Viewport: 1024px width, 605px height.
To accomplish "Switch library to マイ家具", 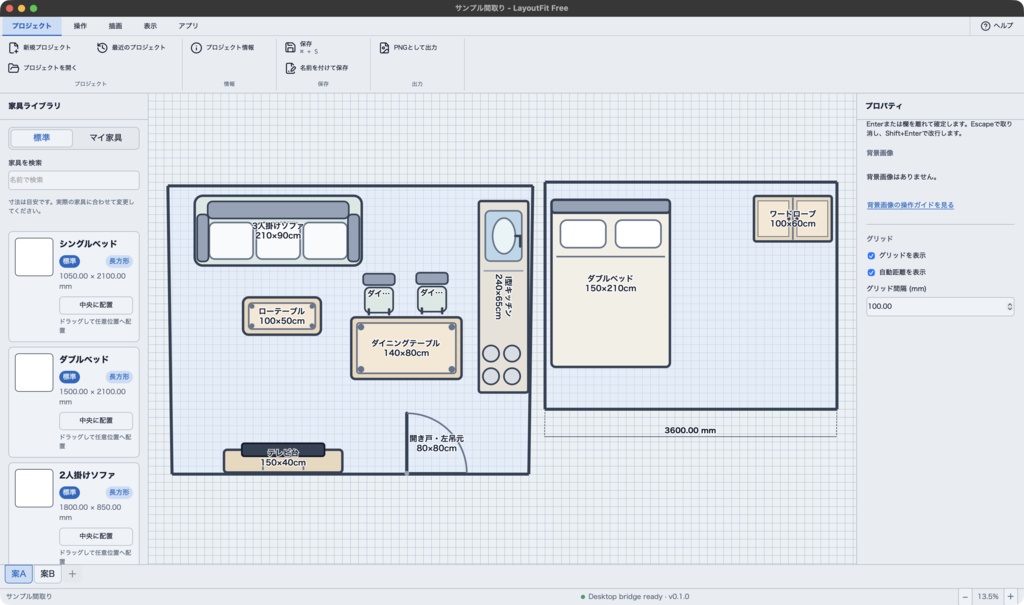I will click(106, 138).
